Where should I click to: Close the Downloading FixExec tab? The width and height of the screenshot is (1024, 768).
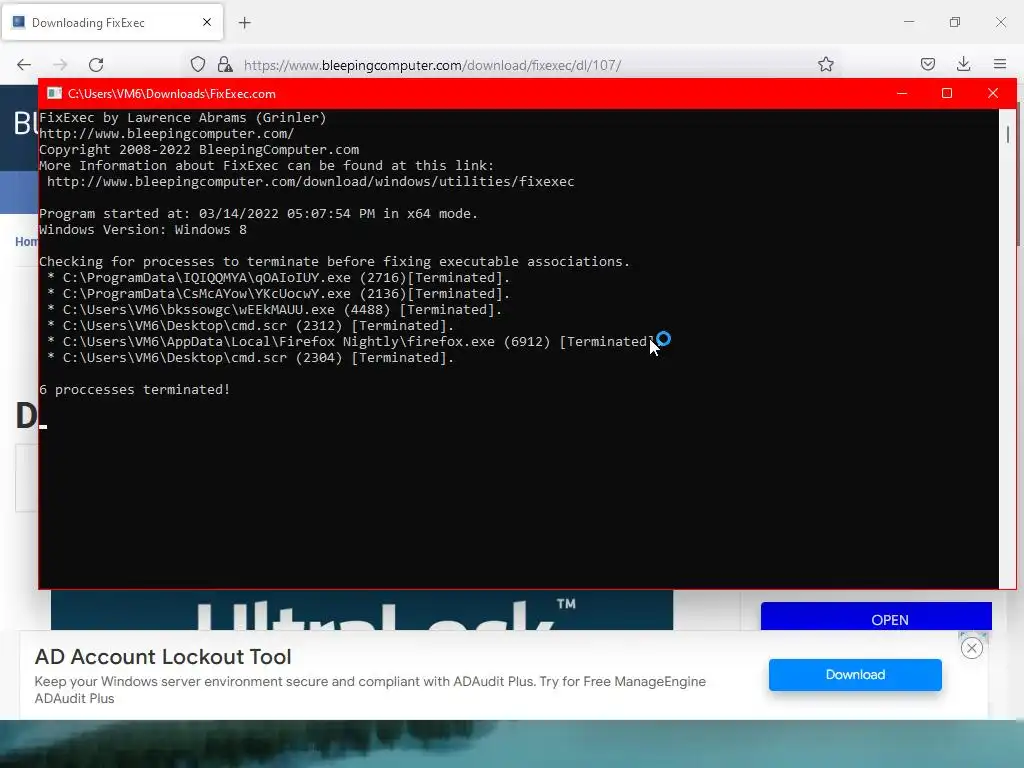tap(207, 22)
